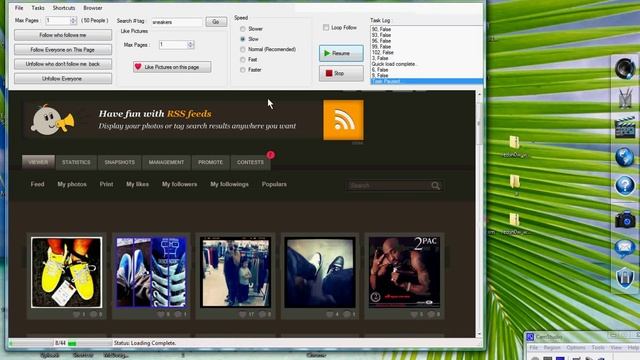Open the Tasks menu

pyautogui.click(x=38, y=8)
